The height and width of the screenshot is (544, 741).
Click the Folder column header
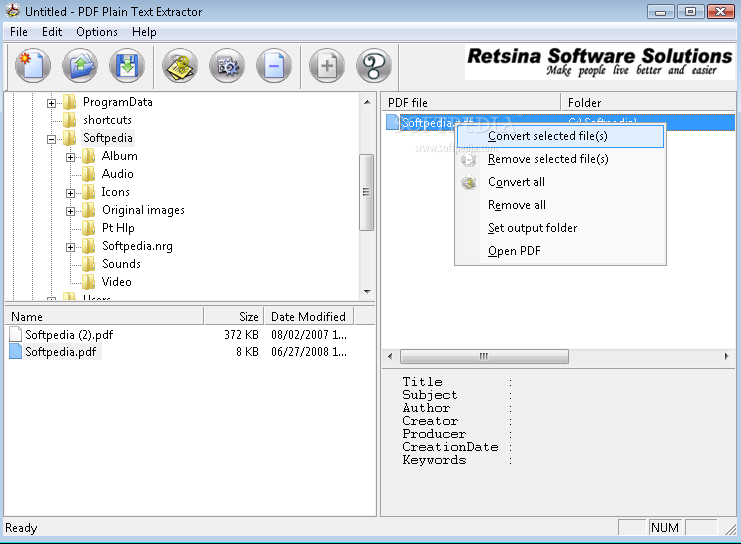585,102
